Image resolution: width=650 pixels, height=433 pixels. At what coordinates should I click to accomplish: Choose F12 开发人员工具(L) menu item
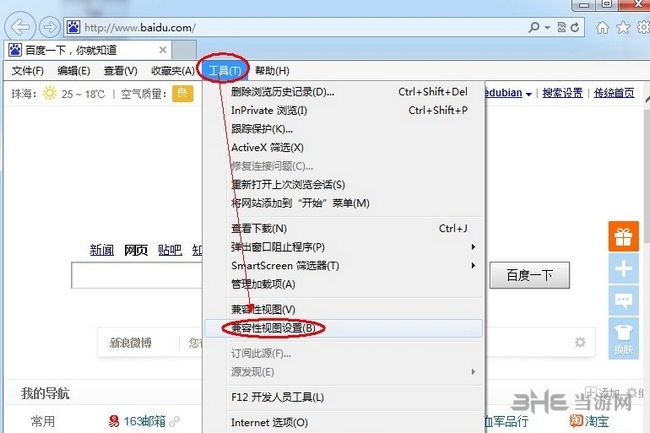pos(343,397)
